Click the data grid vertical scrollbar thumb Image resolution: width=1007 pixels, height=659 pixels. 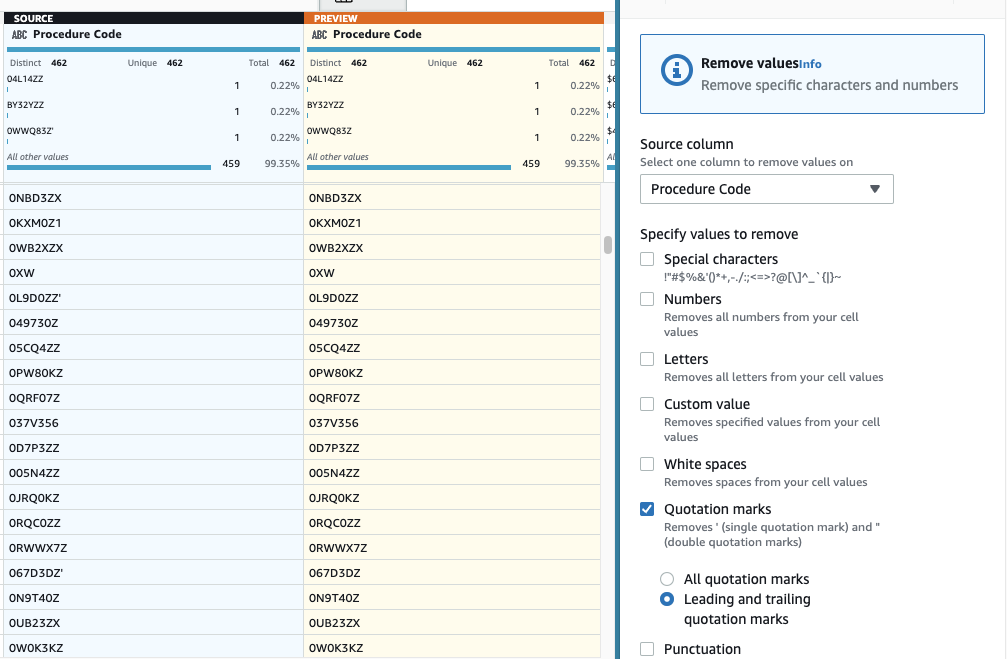pos(608,245)
